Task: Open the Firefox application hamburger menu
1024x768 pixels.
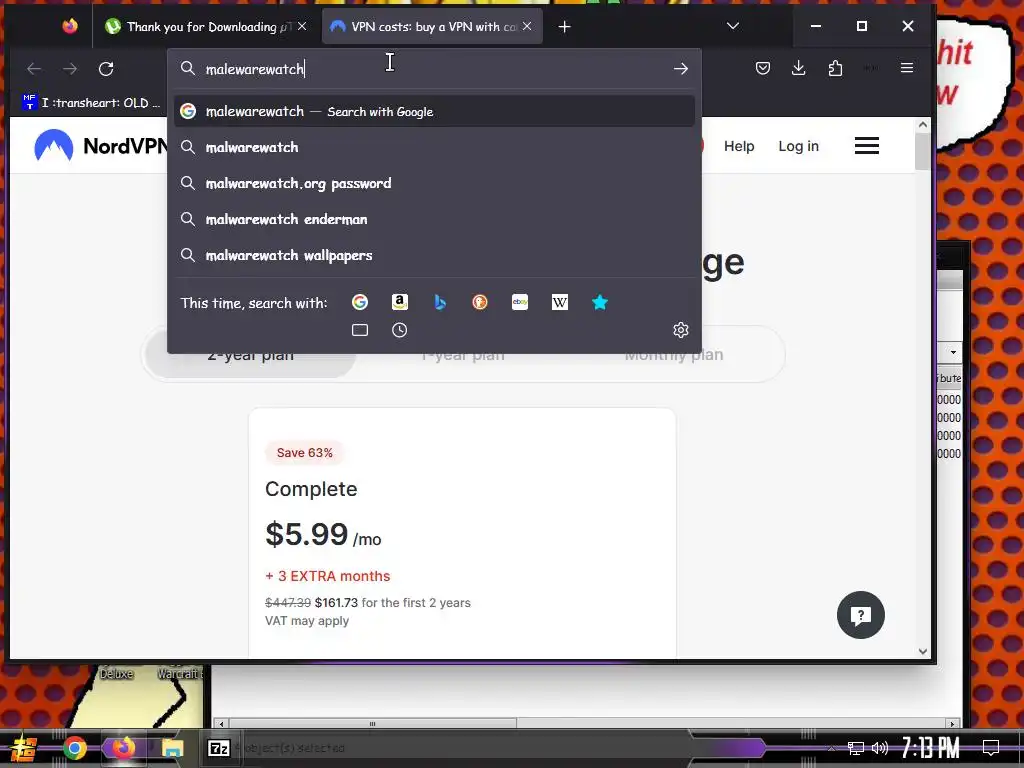Action: [x=906, y=68]
